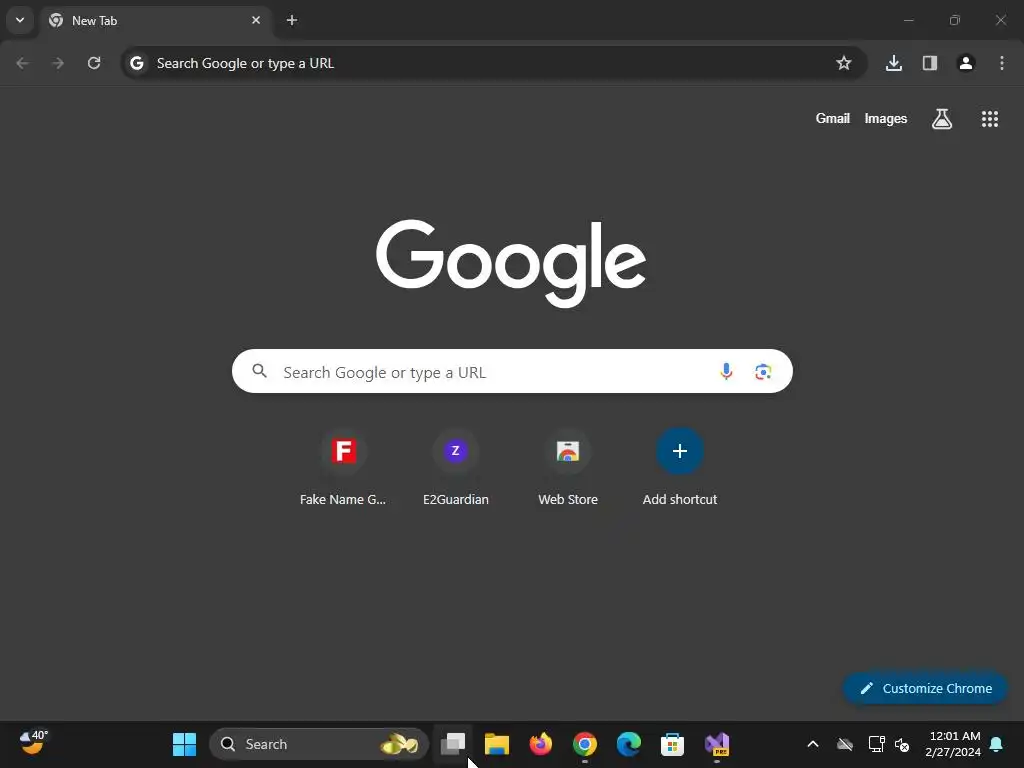Image resolution: width=1024 pixels, height=768 pixels.
Task: Launch File Explorer from taskbar
Action: tap(497, 744)
